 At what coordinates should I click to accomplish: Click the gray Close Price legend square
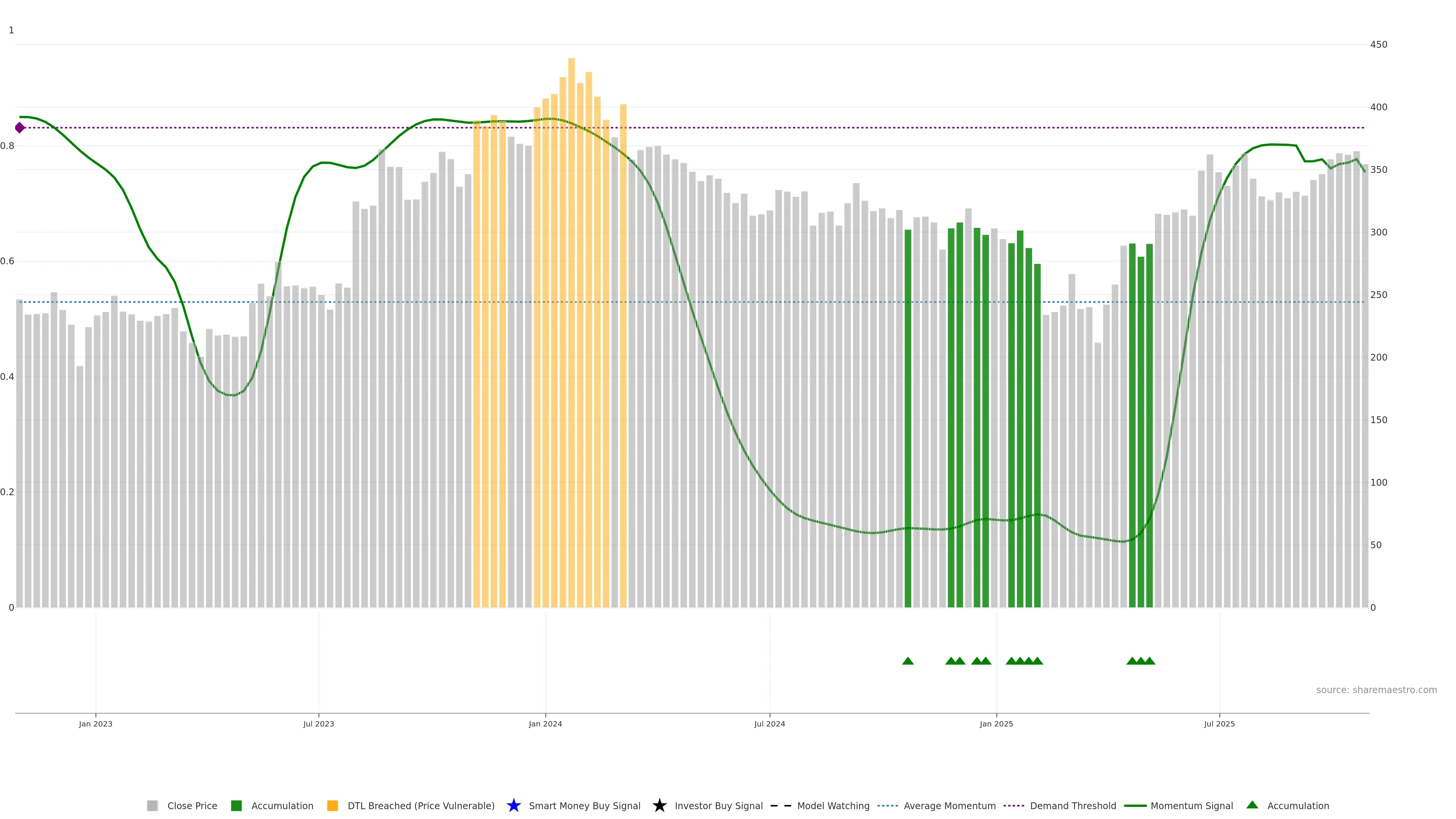click(152, 805)
